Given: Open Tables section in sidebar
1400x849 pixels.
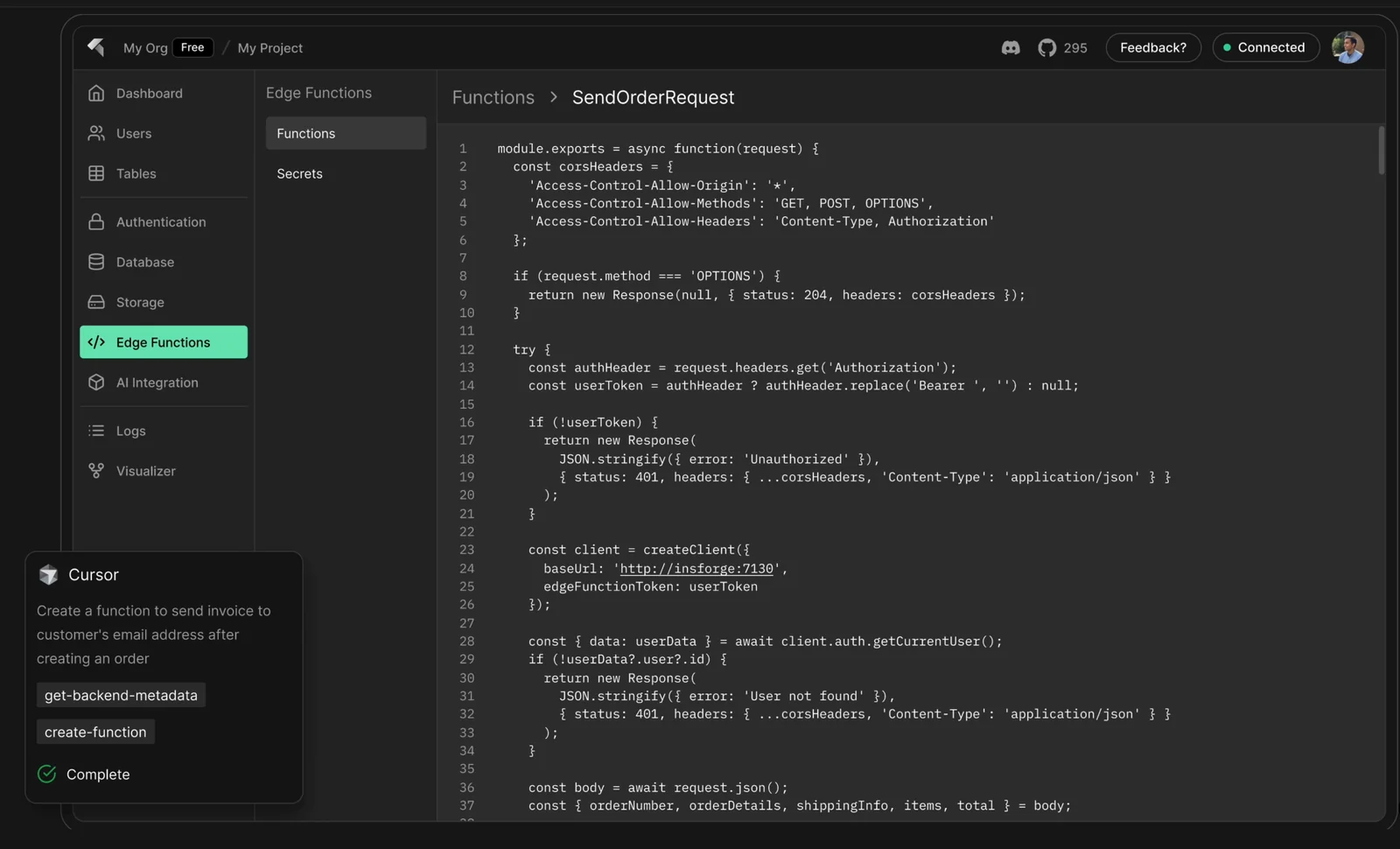Looking at the screenshot, I should tap(136, 174).
